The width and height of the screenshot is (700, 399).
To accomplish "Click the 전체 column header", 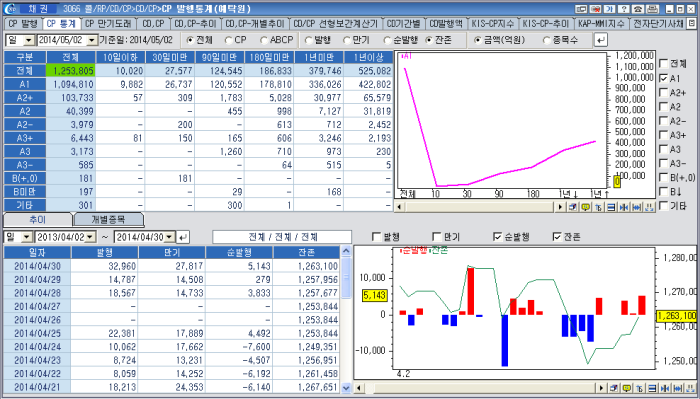I will point(71,57).
